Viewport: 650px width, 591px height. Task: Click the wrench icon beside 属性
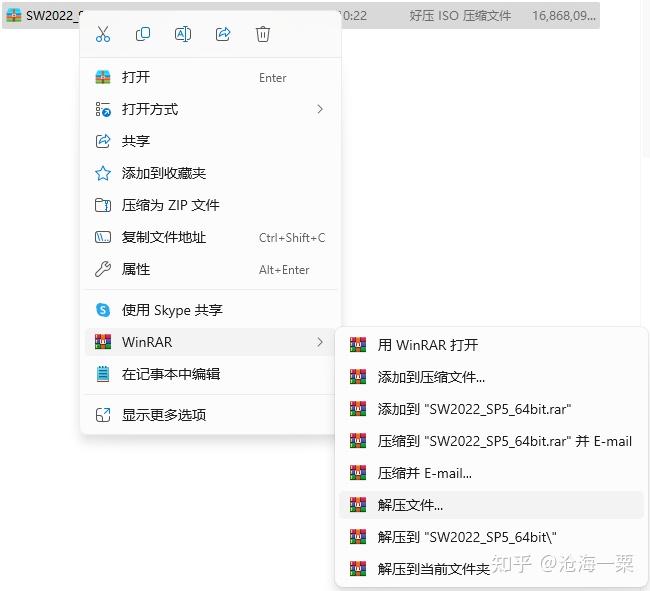(103, 269)
